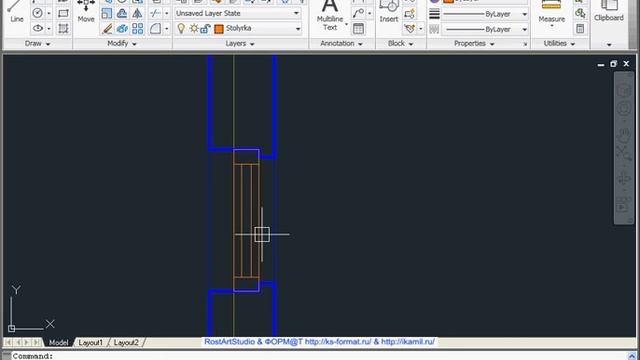The image size is (640, 360).
Task: Expand the Circle tool flyout arrow
Action: click(49, 13)
